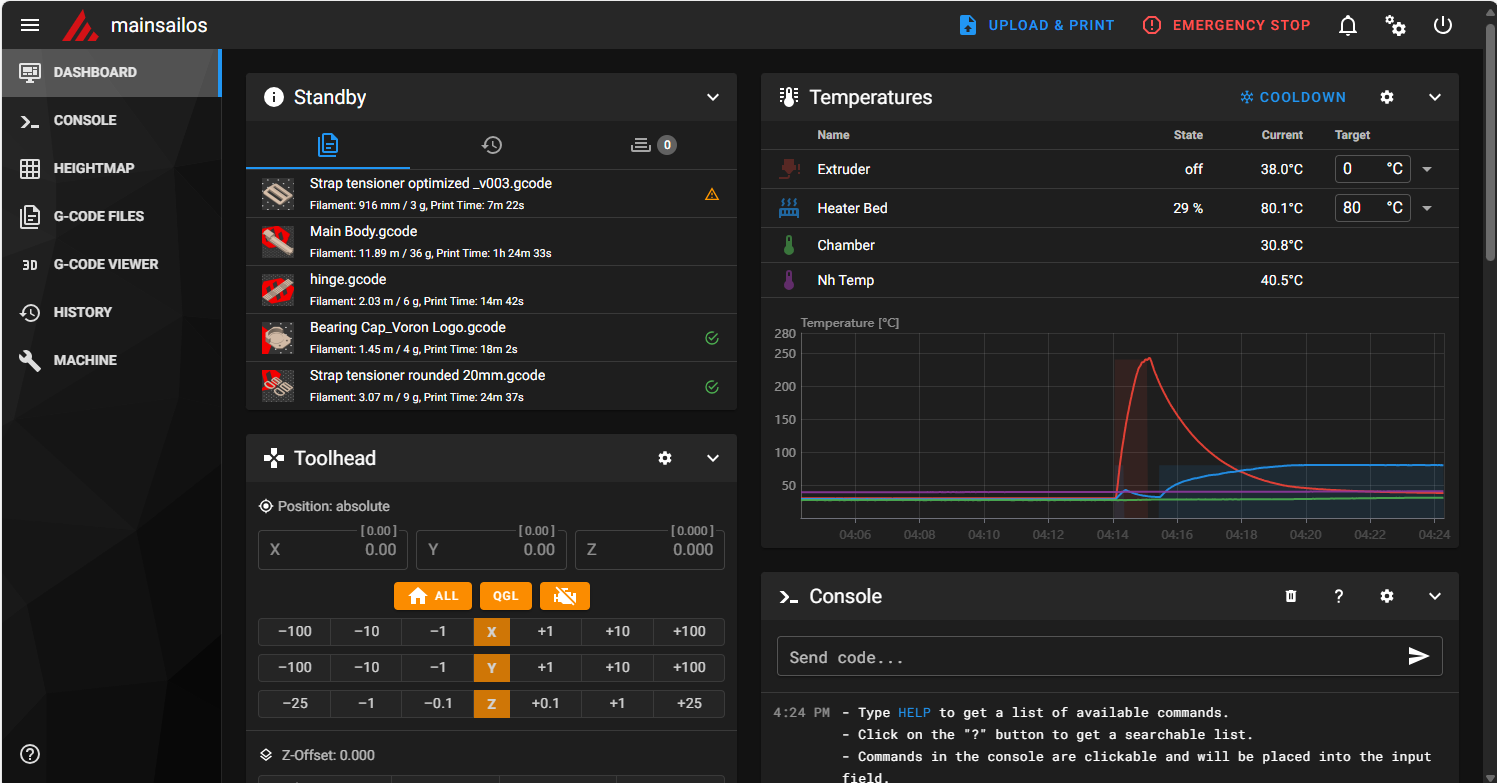Open Extruder target temperature preset dropdown
The height and width of the screenshot is (783, 1497).
[1427, 169]
